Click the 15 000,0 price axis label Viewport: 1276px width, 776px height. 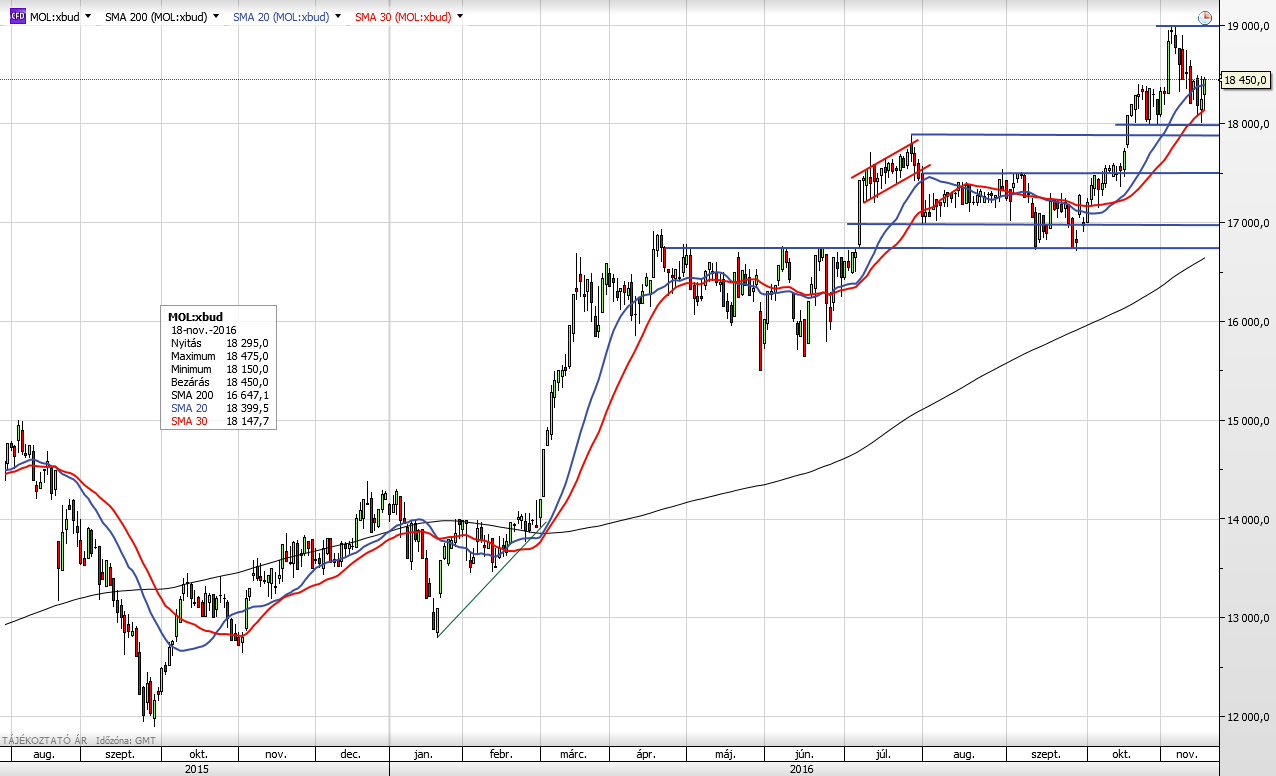(1250, 421)
